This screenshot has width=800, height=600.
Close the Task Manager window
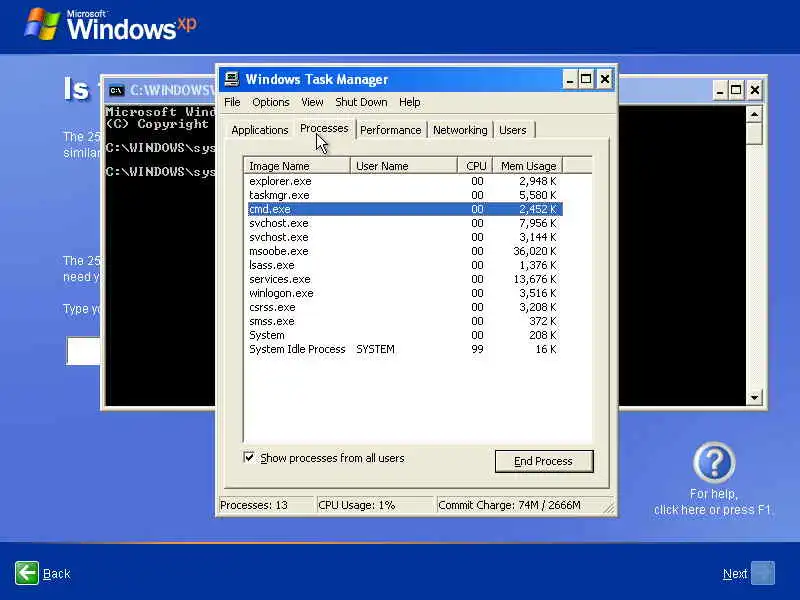605,79
